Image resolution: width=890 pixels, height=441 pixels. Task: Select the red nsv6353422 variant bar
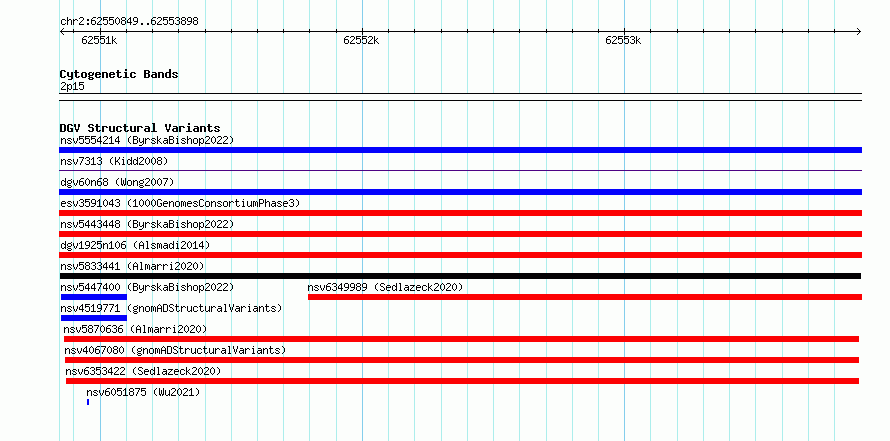pyautogui.click(x=463, y=381)
